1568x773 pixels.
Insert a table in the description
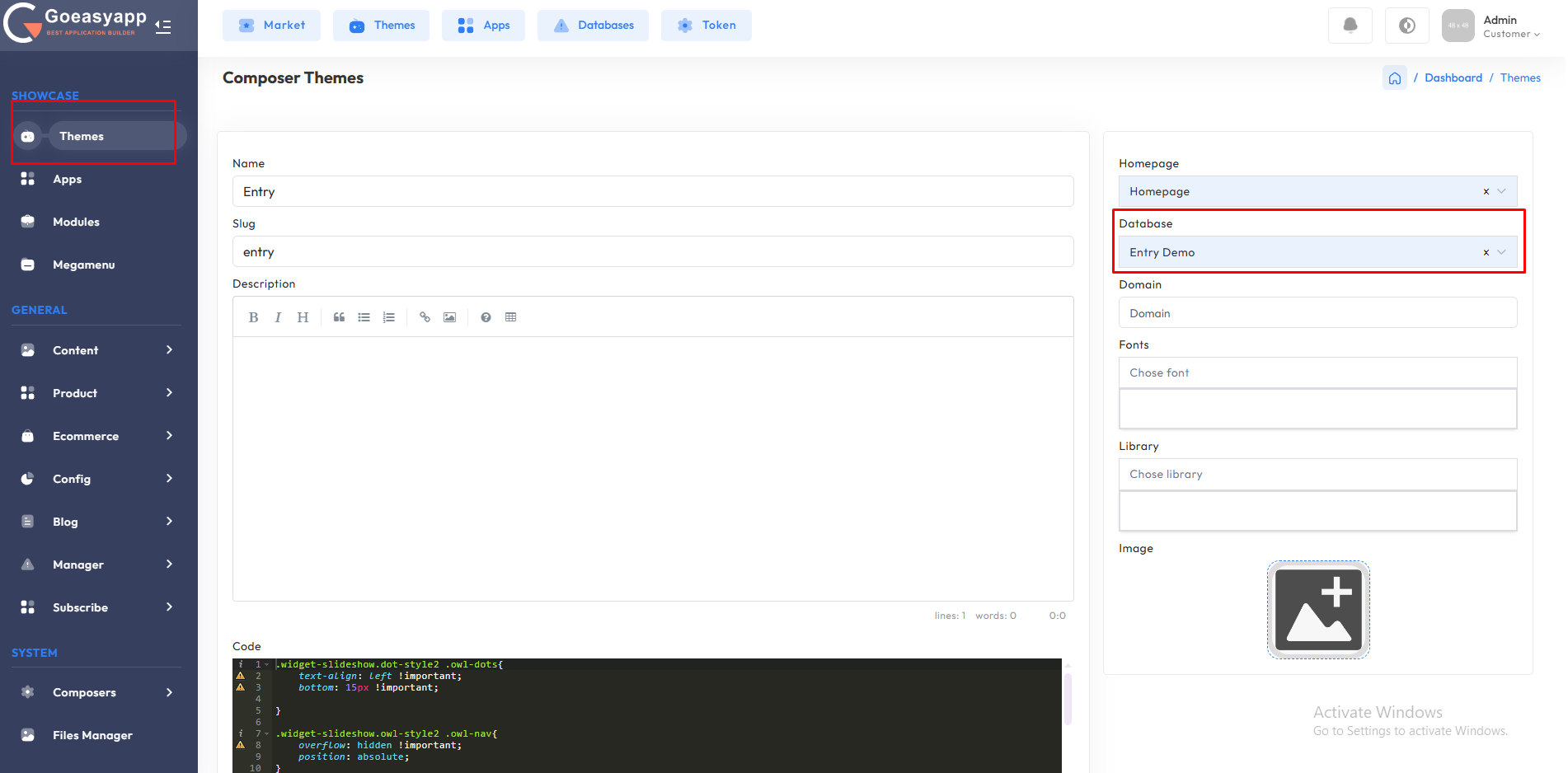click(510, 317)
